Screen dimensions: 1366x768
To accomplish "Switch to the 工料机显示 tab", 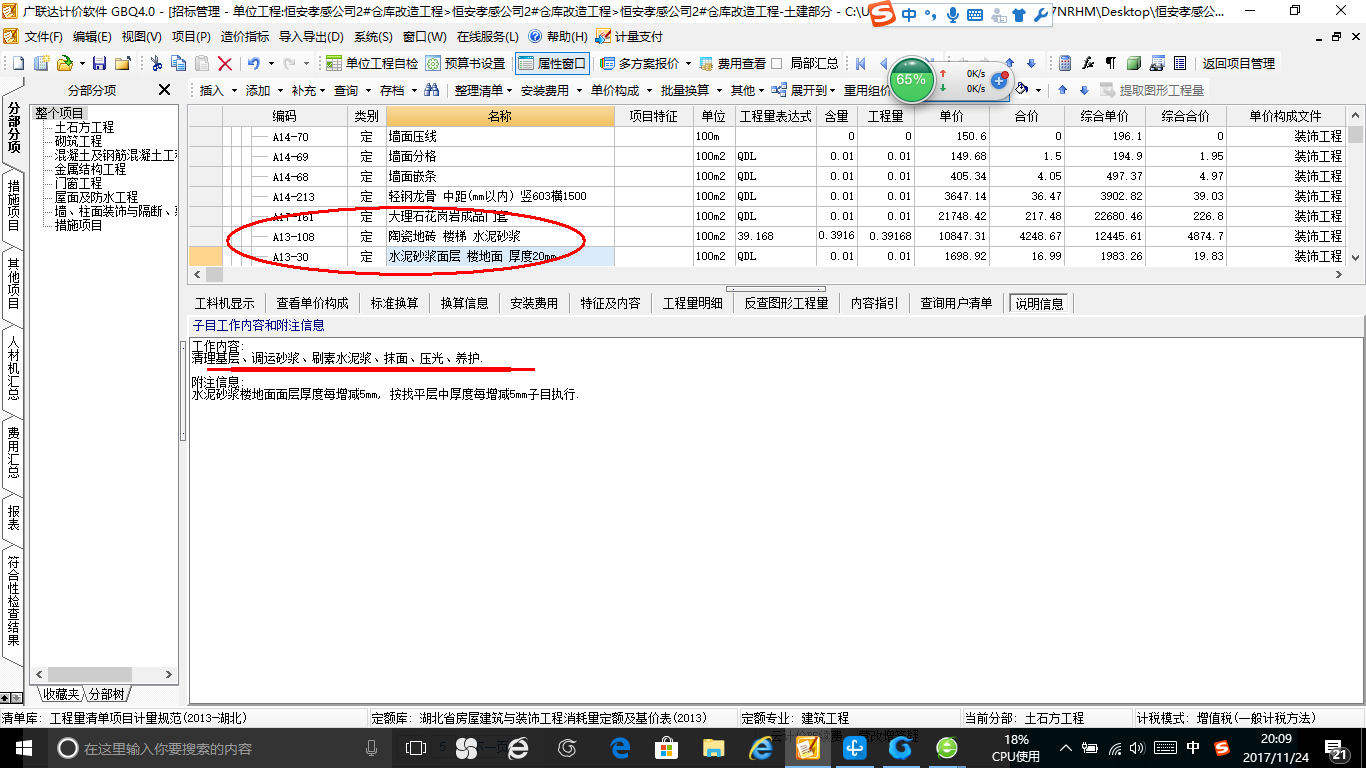I will (225, 303).
